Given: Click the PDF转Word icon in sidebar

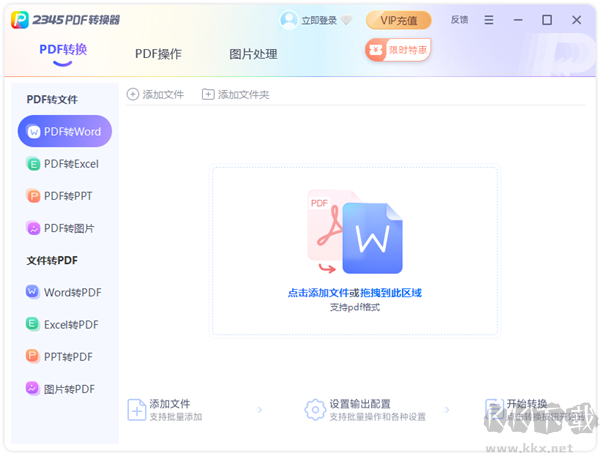Looking at the screenshot, I should click(33, 132).
